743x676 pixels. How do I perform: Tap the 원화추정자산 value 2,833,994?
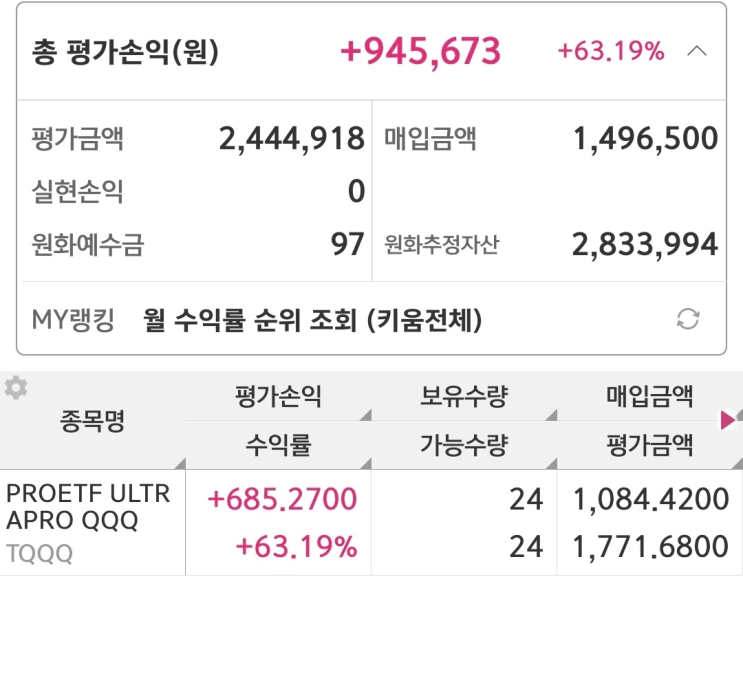click(x=645, y=244)
